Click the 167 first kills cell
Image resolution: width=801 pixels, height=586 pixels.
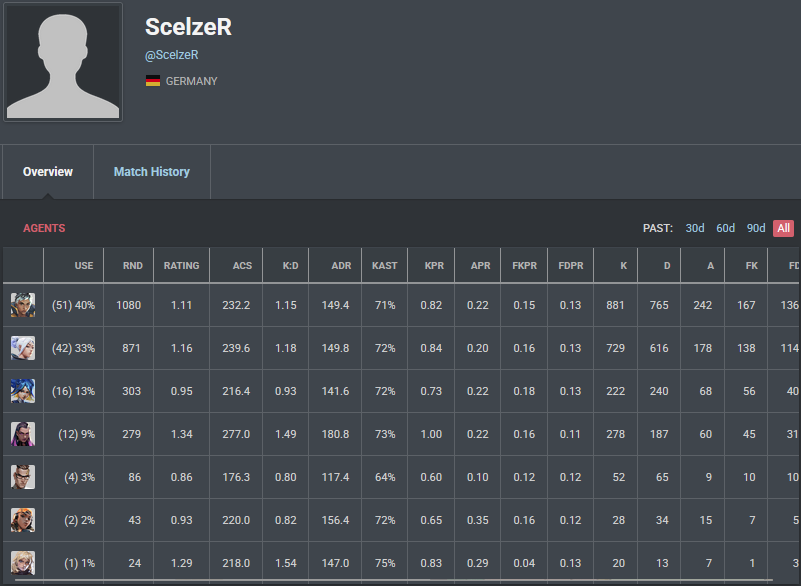tap(746, 305)
